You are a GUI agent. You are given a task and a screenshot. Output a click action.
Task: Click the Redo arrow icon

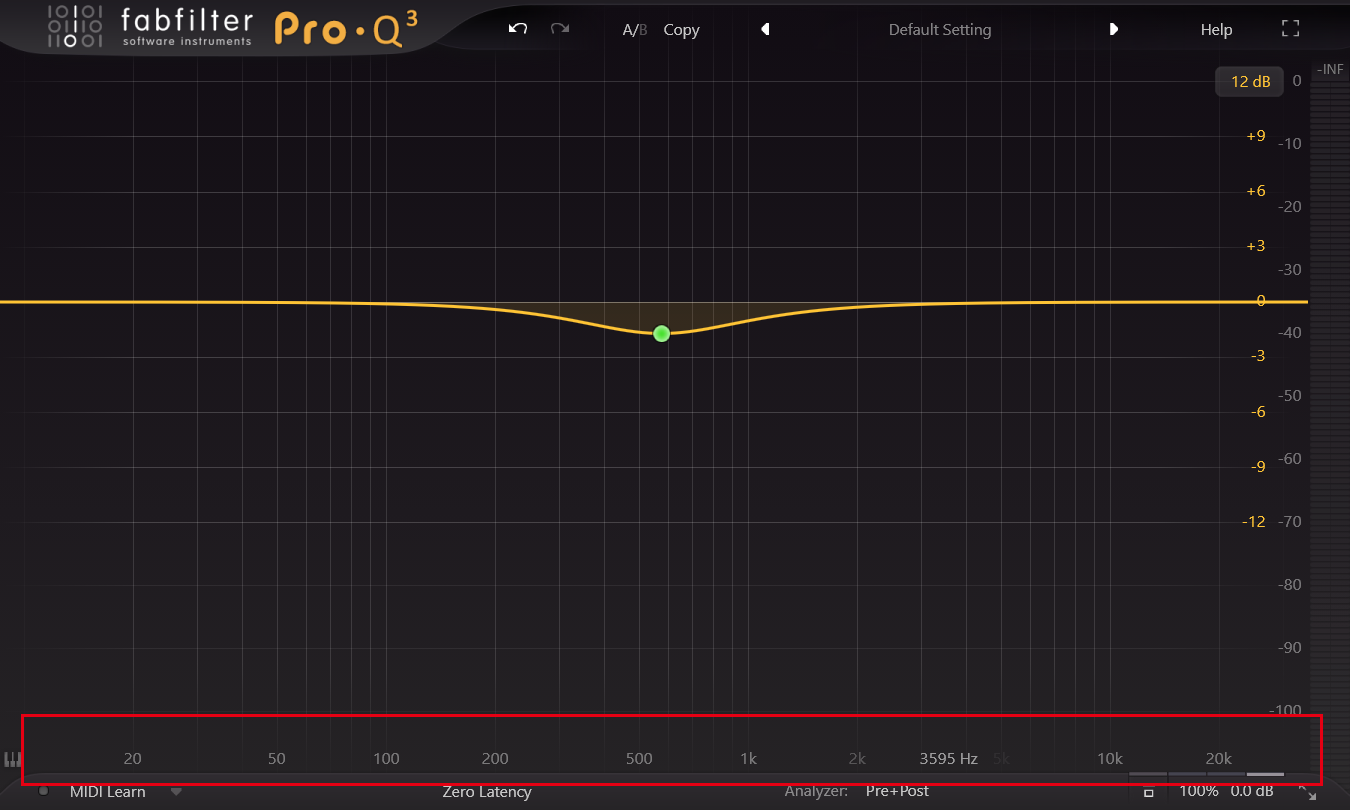point(560,29)
